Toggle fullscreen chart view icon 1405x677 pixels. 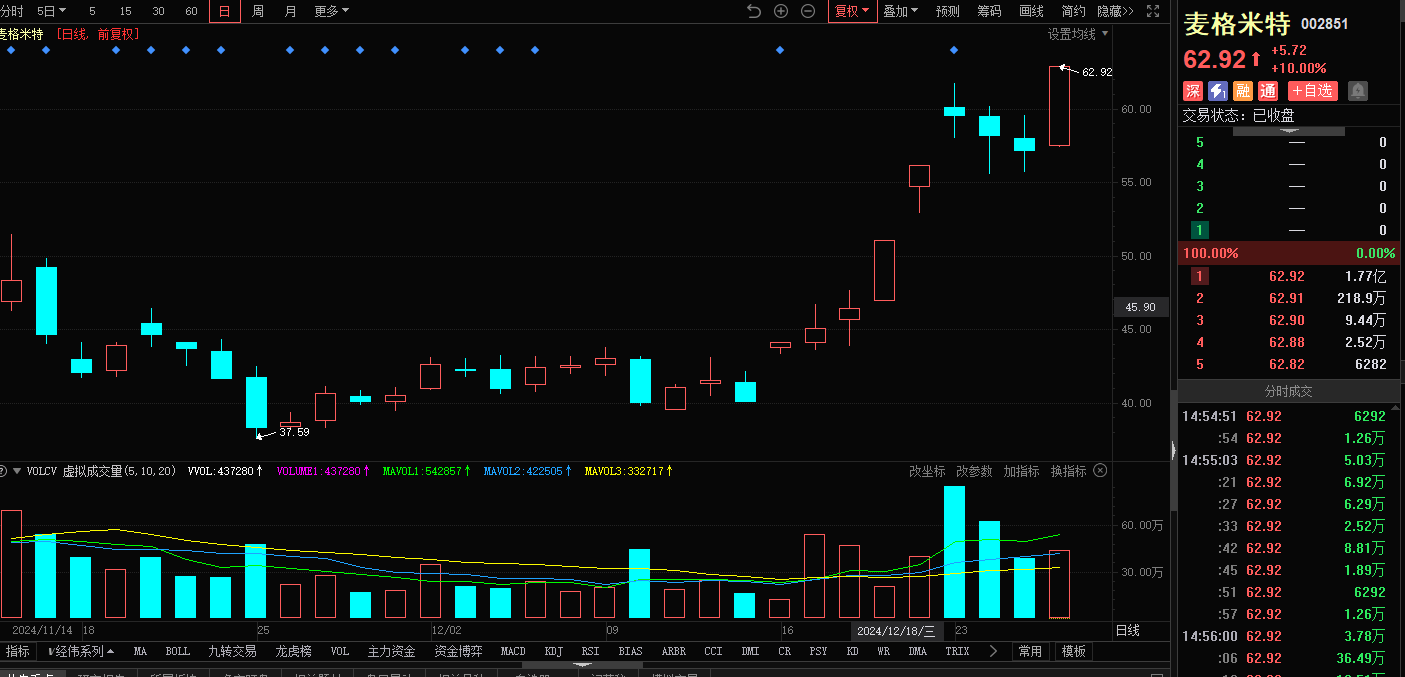[1153, 11]
